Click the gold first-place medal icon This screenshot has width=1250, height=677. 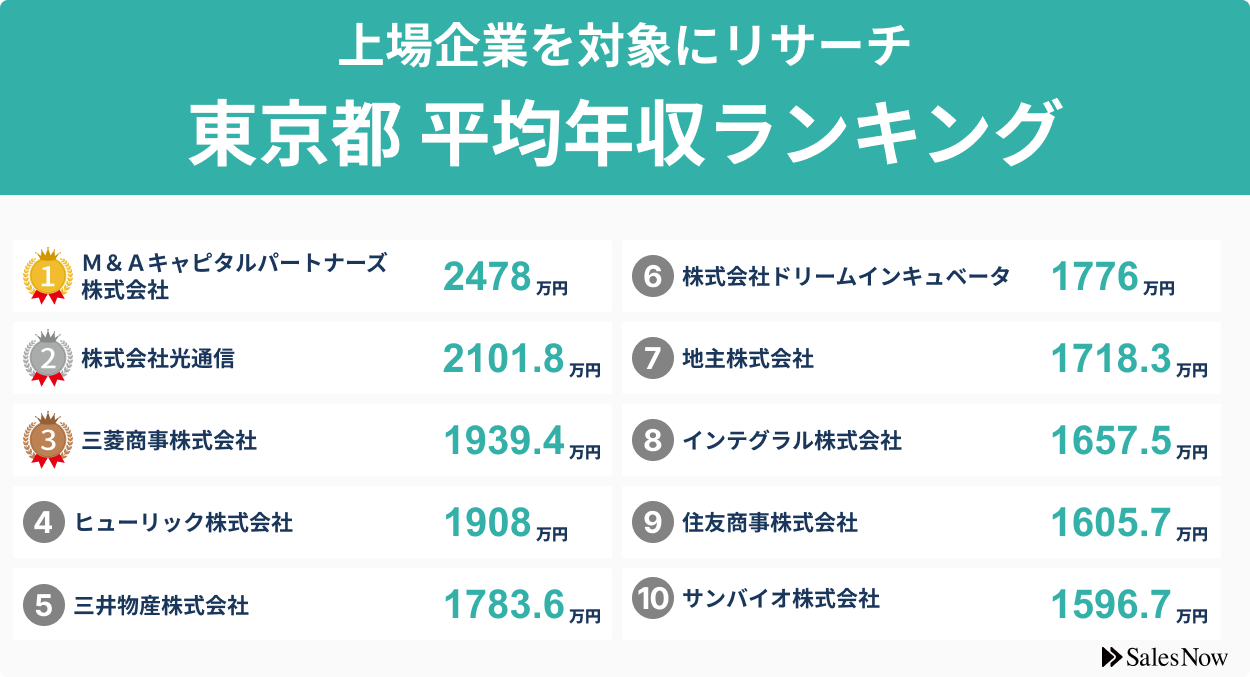coord(47,275)
